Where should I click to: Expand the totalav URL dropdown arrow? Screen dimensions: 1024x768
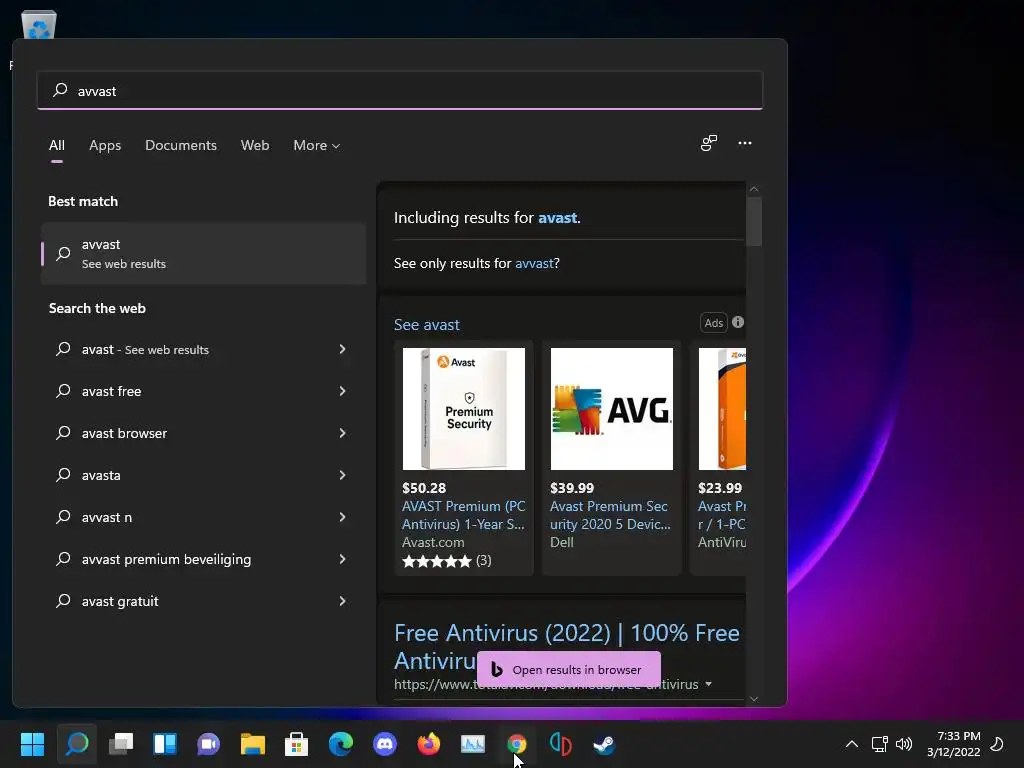(x=709, y=684)
